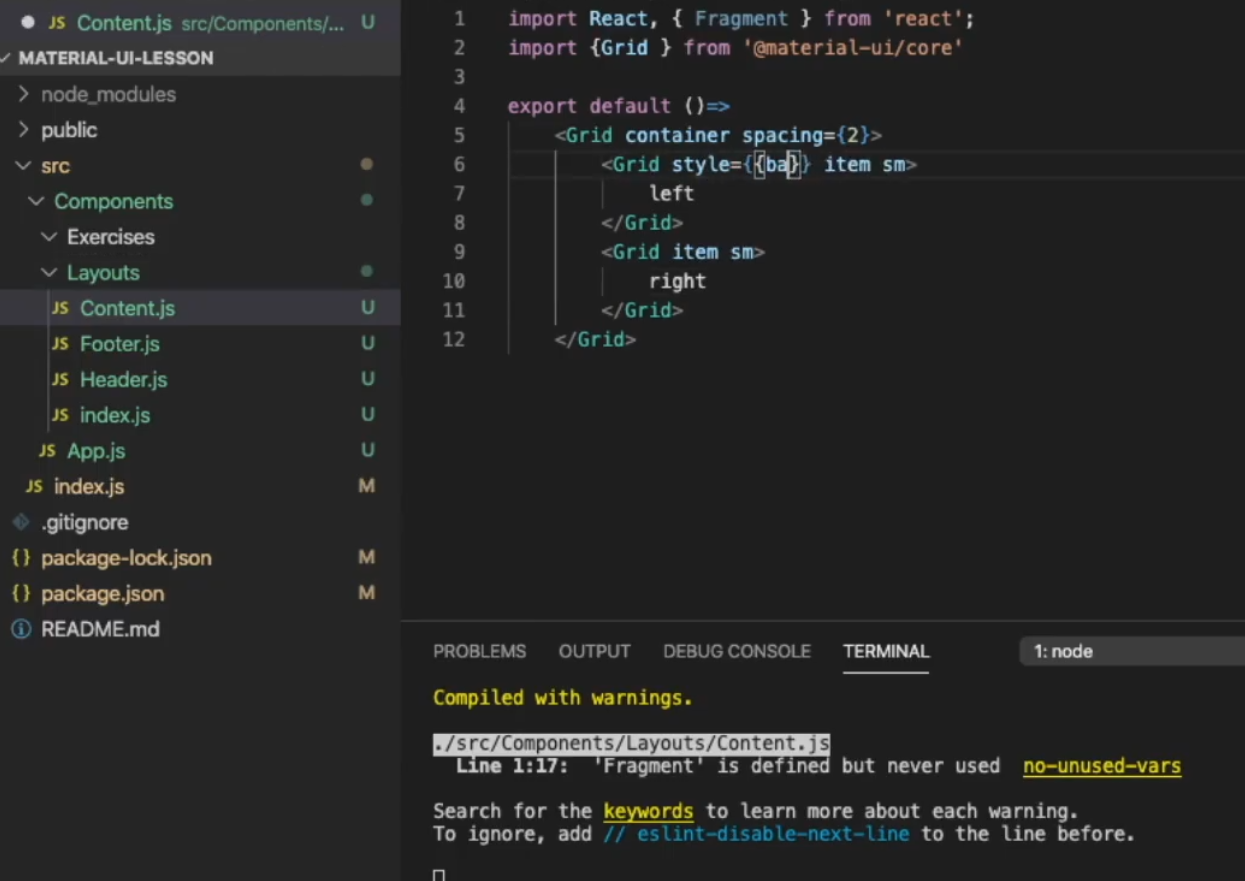Click the braces icon of package.json
The image size is (1245, 881).
click(x=20, y=594)
